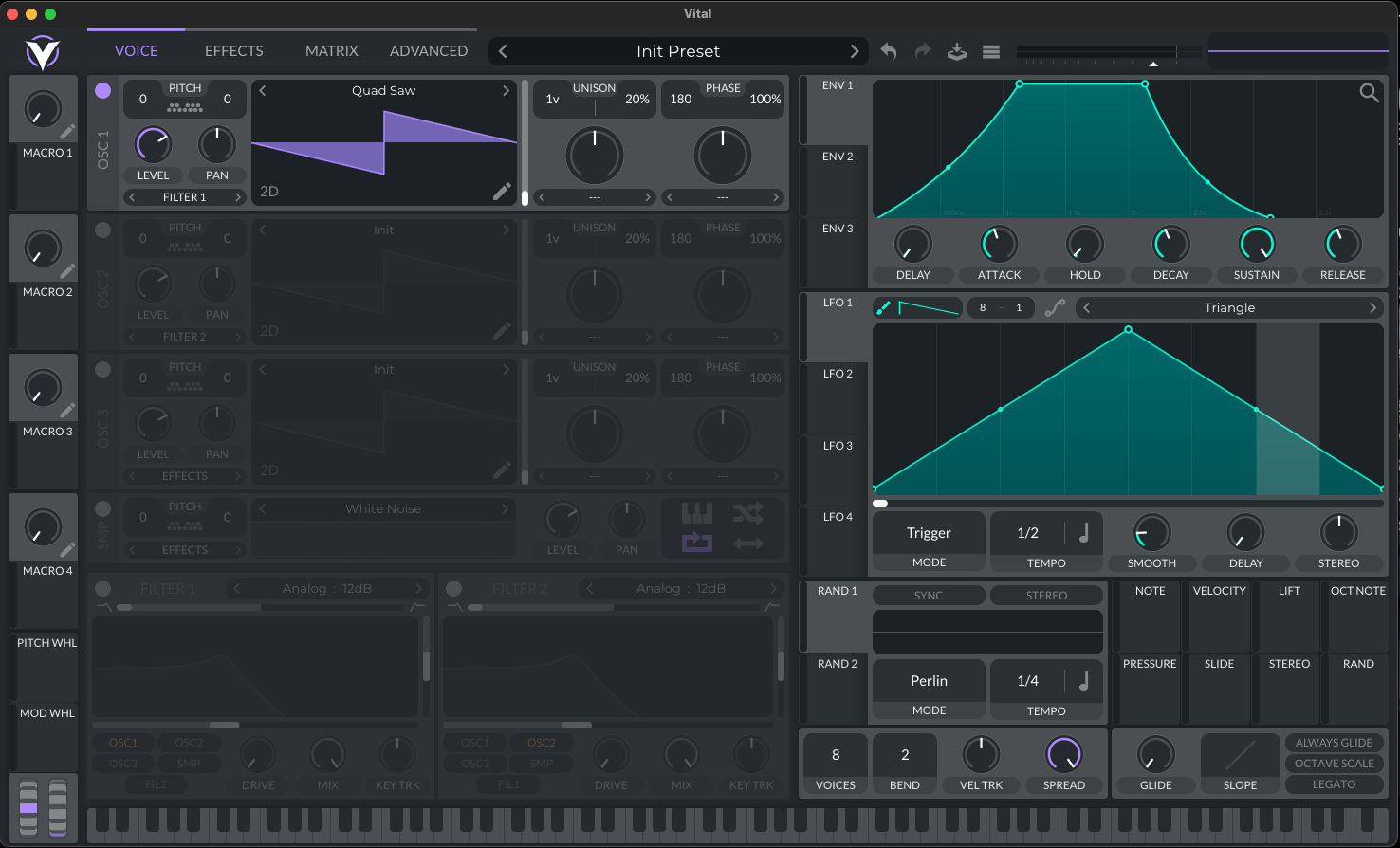Click the LEGATO button
This screenshot has width=1400, height=848.
1334,784
